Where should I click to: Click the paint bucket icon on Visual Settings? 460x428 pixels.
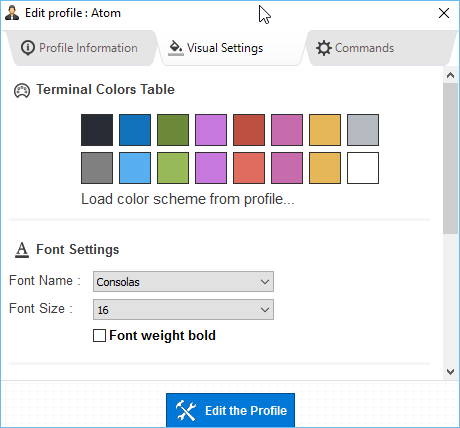click(176, 48)
